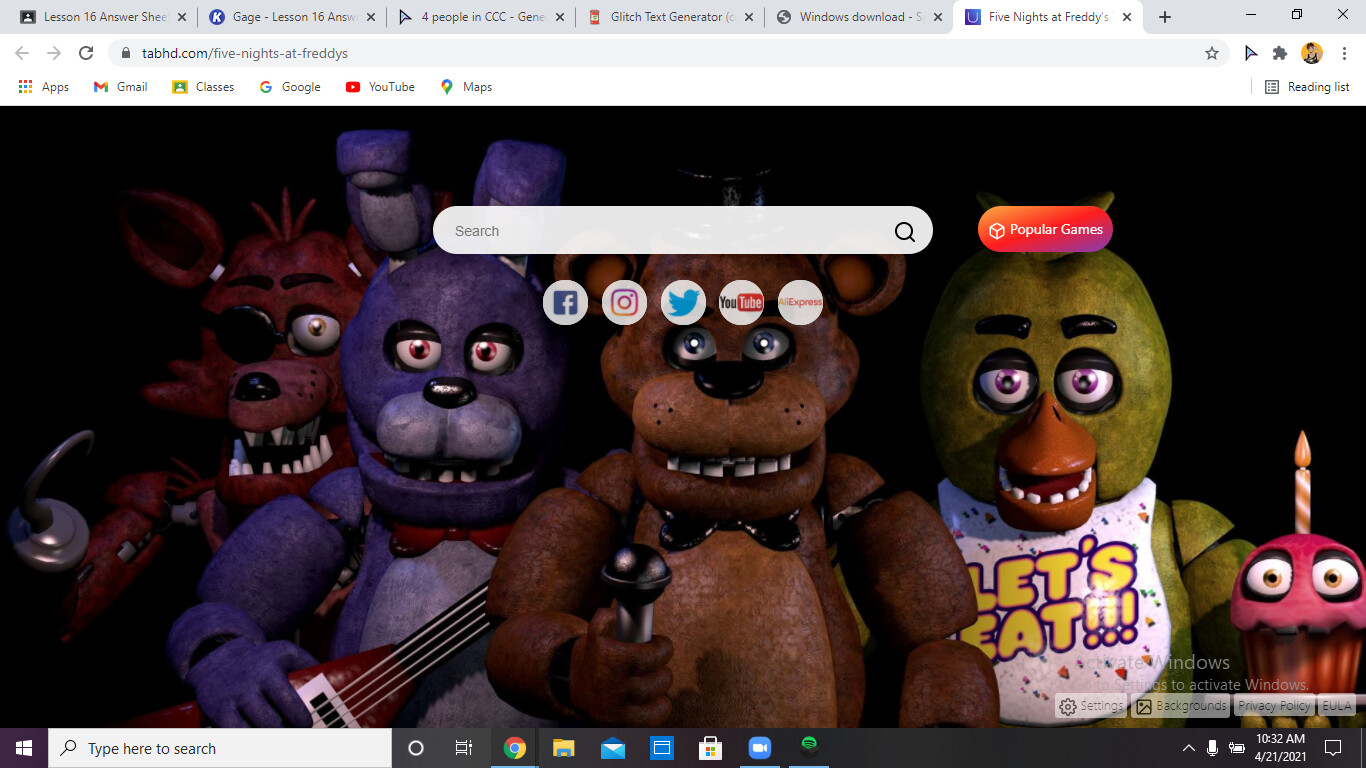Open the Privacy Policy link
This screenshot has height=768, width=1366.
(x=1273, y=706)
